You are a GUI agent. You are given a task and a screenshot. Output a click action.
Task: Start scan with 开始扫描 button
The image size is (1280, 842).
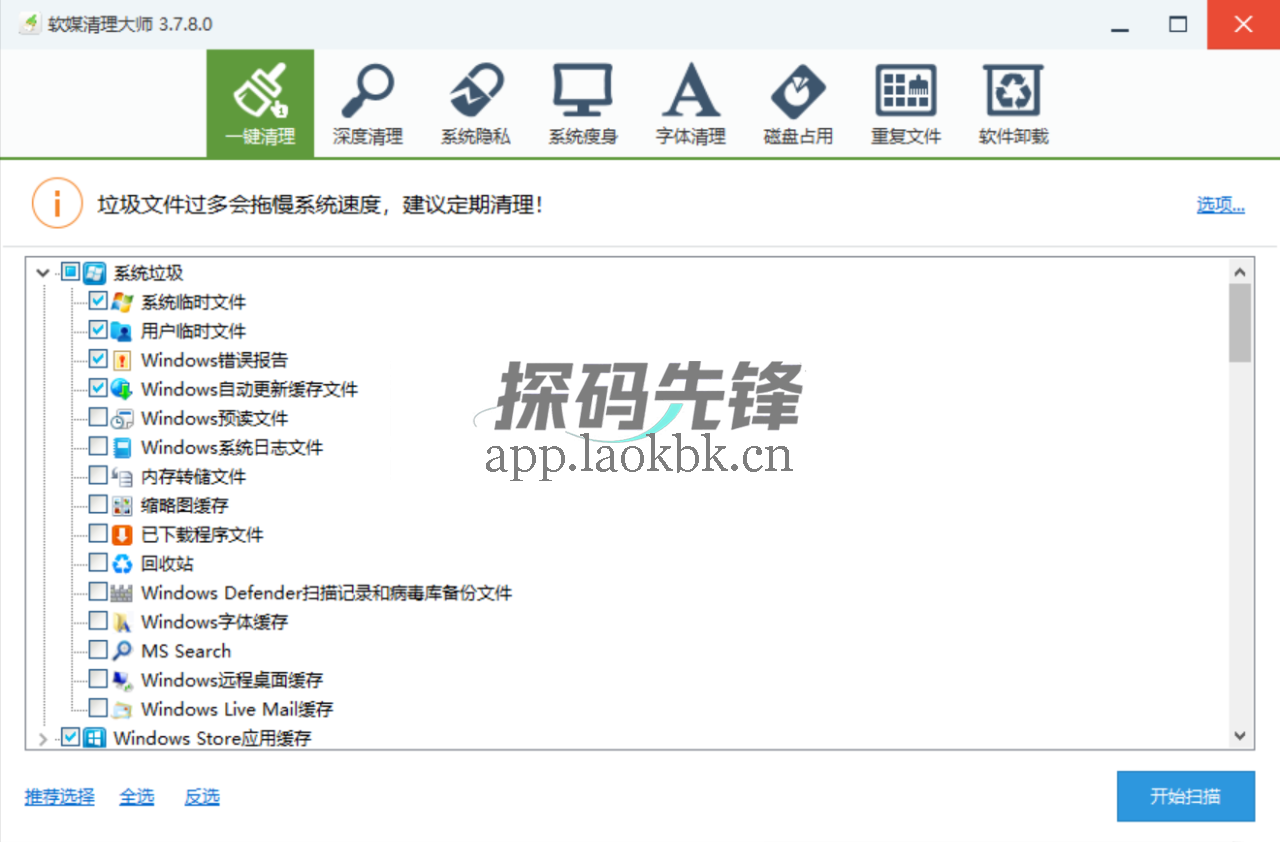point(1185,797)
